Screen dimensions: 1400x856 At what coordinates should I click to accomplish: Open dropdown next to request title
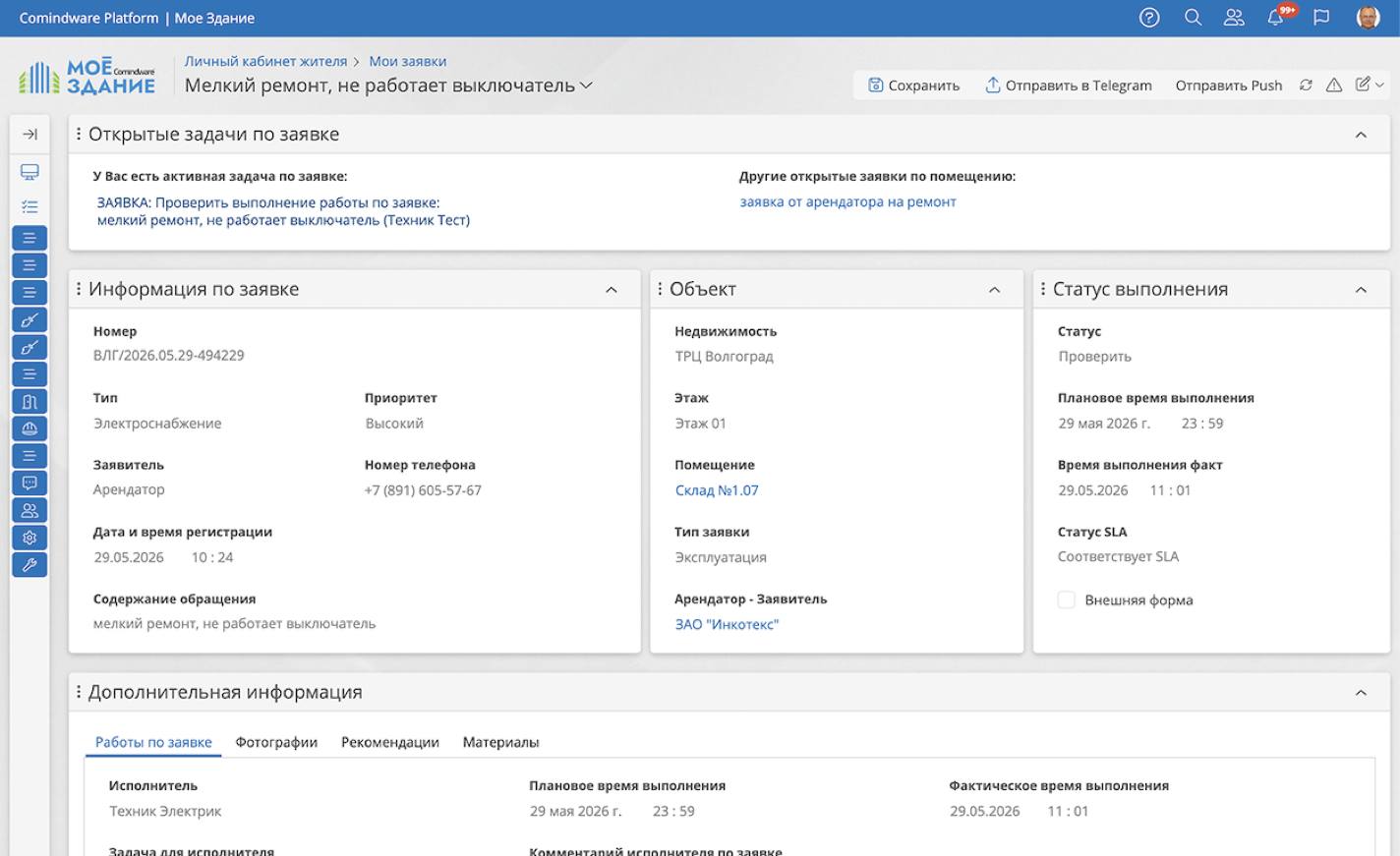[586, 86]
